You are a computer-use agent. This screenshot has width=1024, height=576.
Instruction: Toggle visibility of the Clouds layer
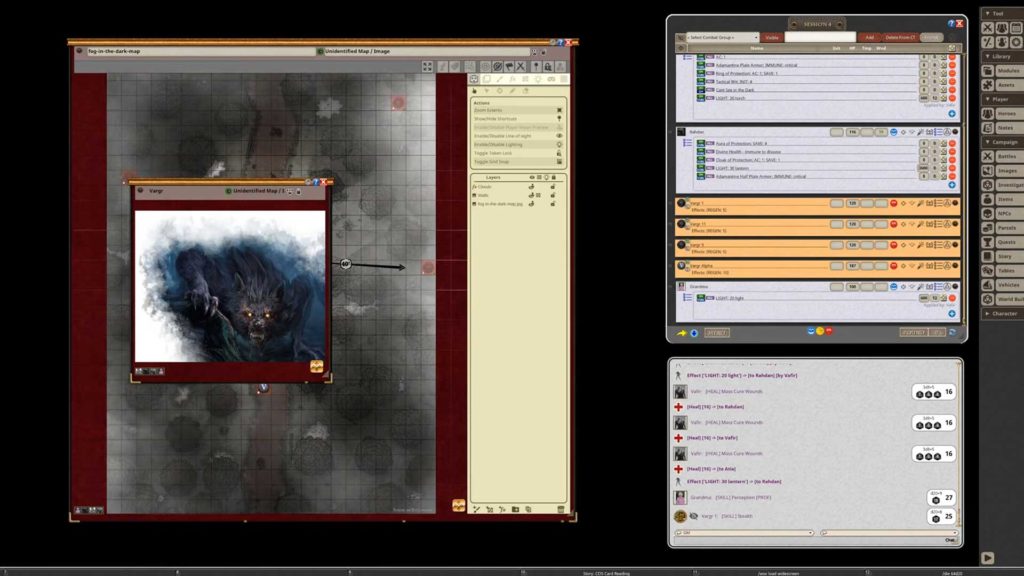click(532, 187)
